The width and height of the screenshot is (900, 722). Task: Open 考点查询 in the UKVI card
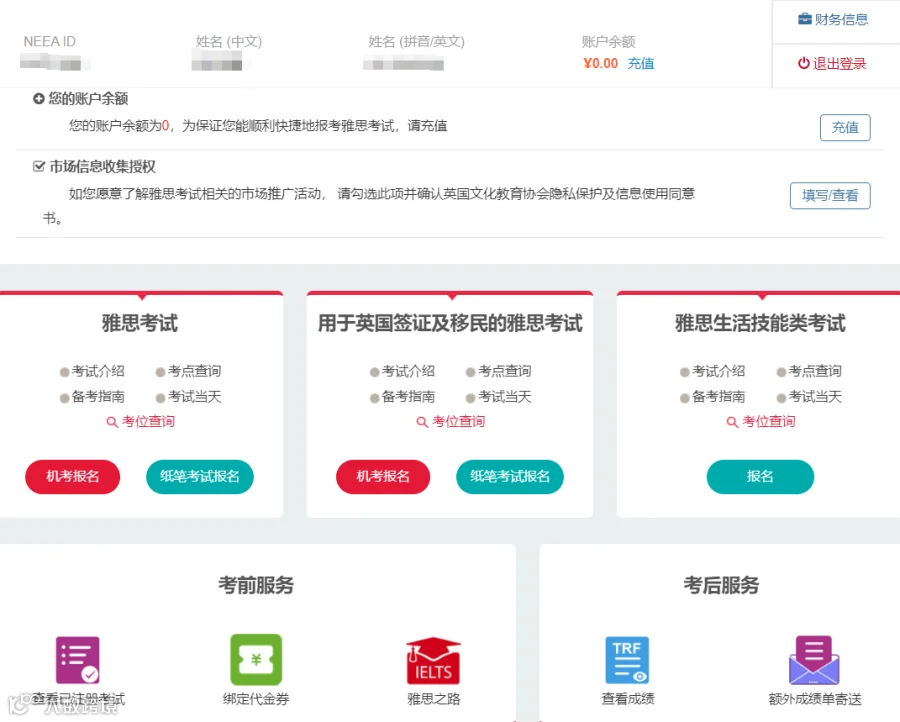click(x=502, y=370)
